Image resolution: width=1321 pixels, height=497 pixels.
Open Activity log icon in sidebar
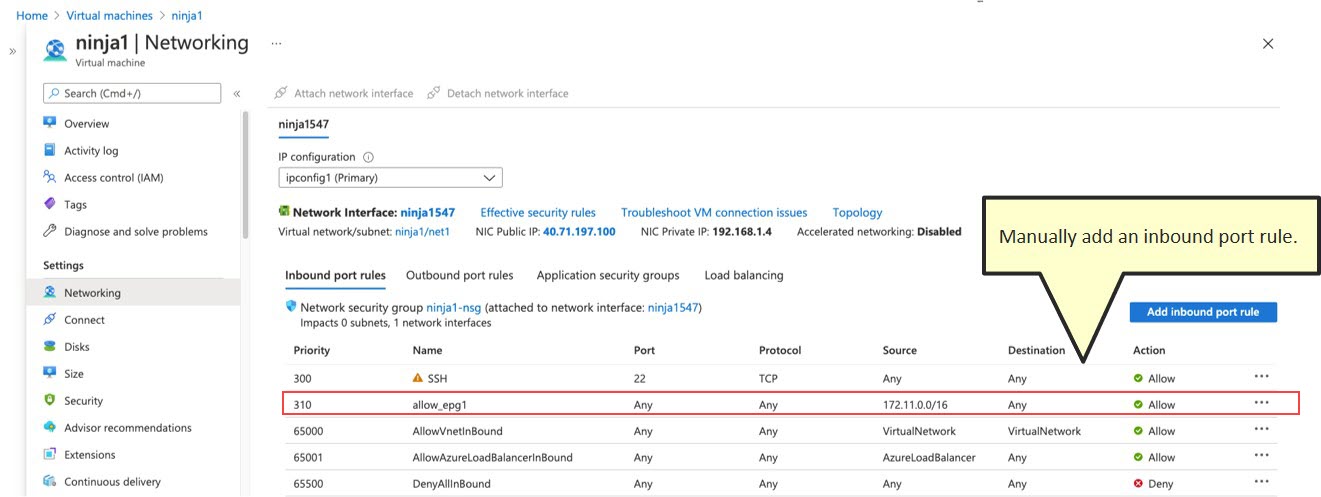50,150
